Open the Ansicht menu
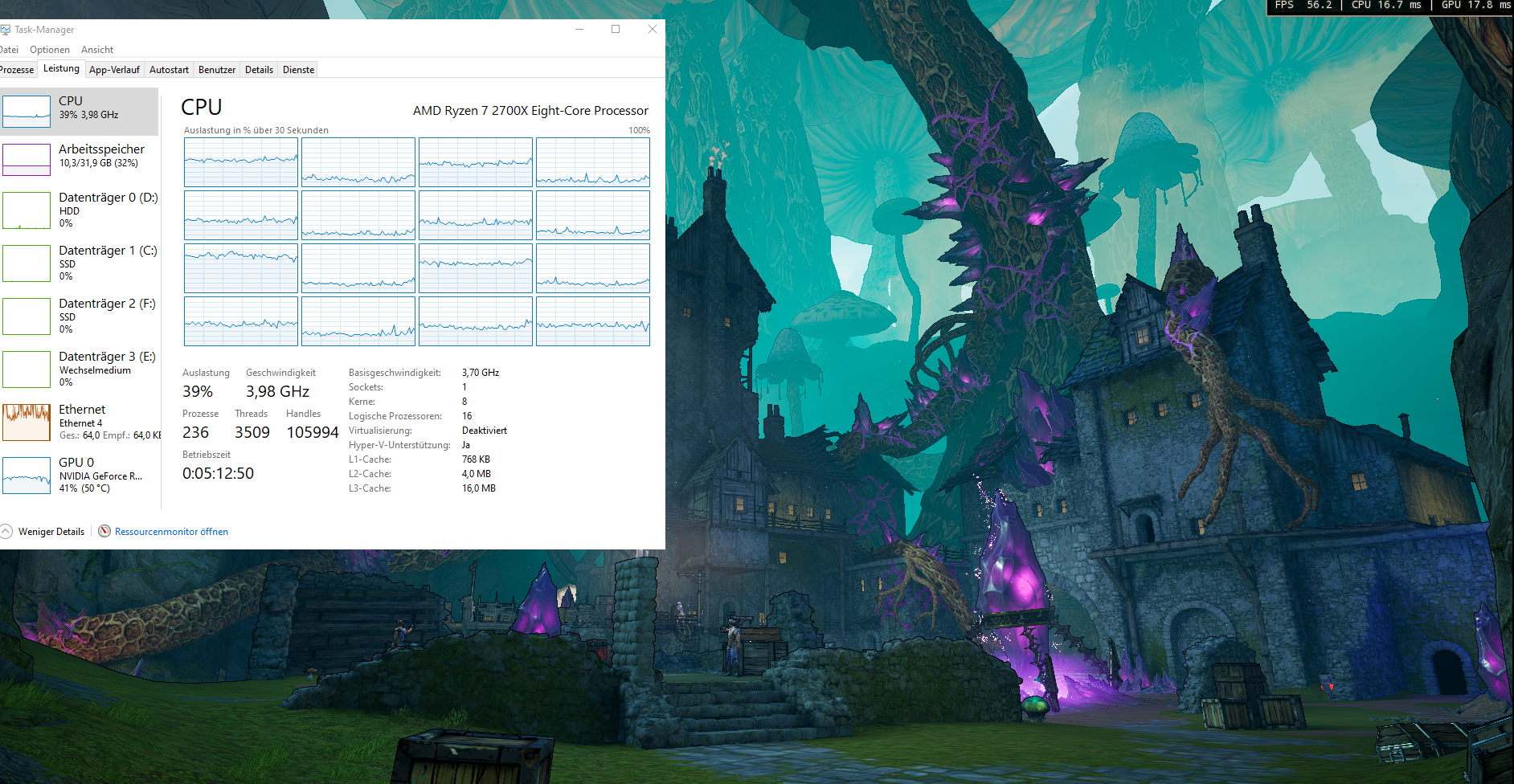Image resolution: width=1514 pixels, height=784 pixels. coord(97,50)
